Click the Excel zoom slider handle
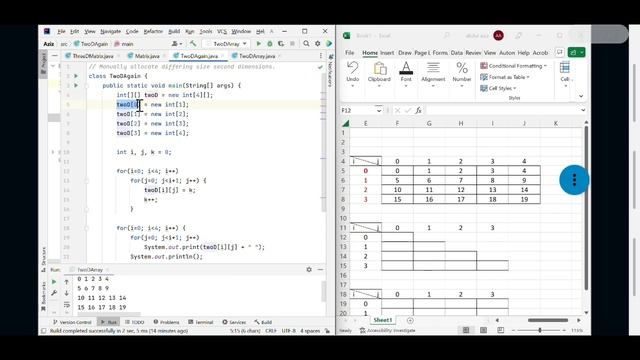This screenshot has width=640, height=360. pyautogui.click(x=540, y=330)
